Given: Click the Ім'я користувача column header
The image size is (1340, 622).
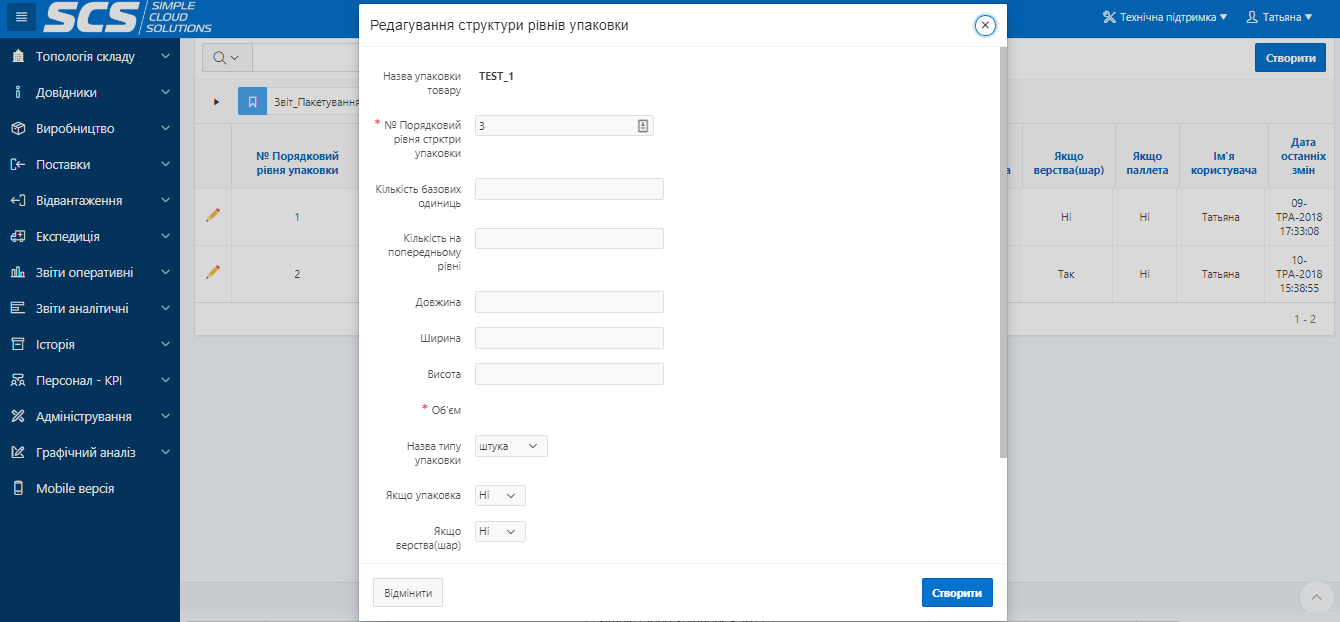Looking at the screenshot, I should click(1223, 163).
